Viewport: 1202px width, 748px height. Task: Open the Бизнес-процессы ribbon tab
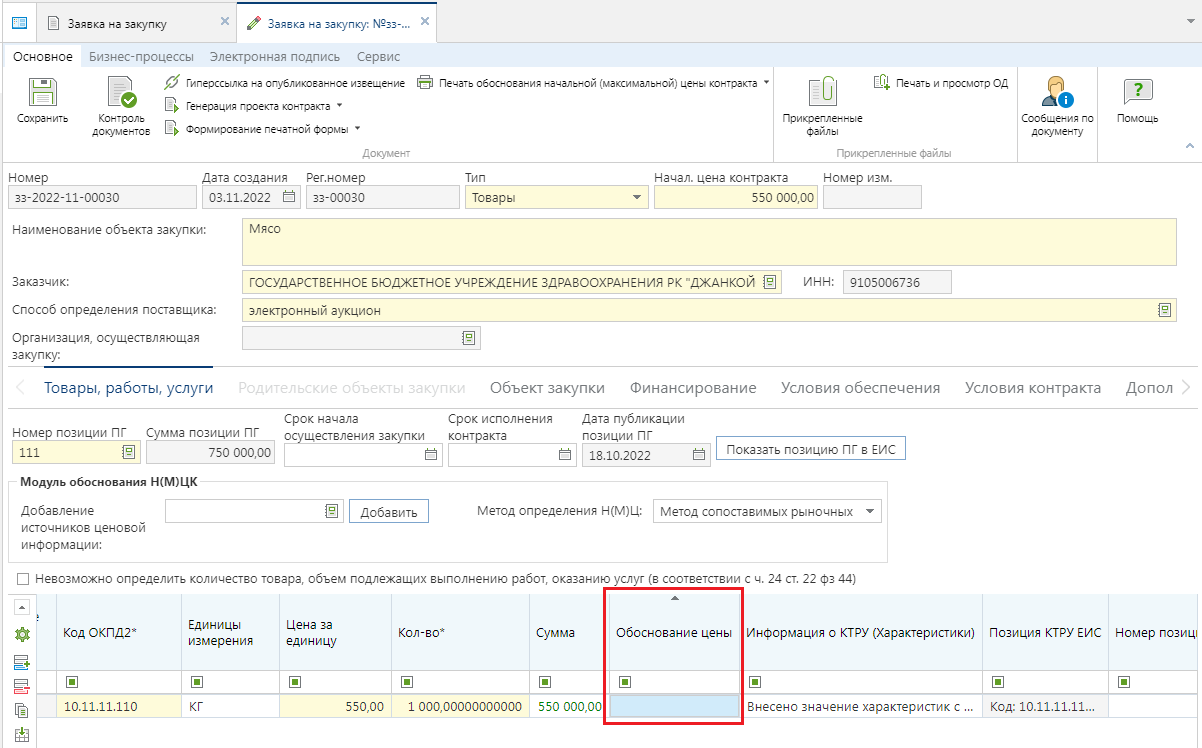point(141,57)
